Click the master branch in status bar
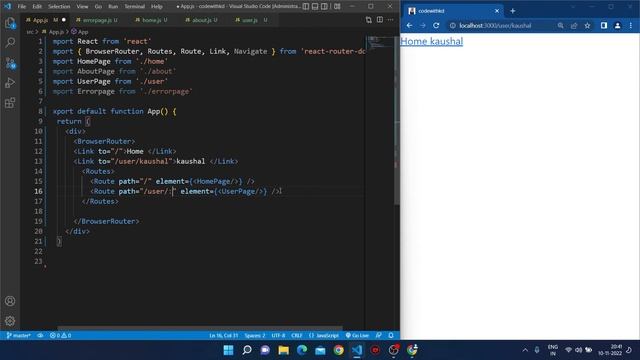The image size is (640, 360). tap(18, 336)
